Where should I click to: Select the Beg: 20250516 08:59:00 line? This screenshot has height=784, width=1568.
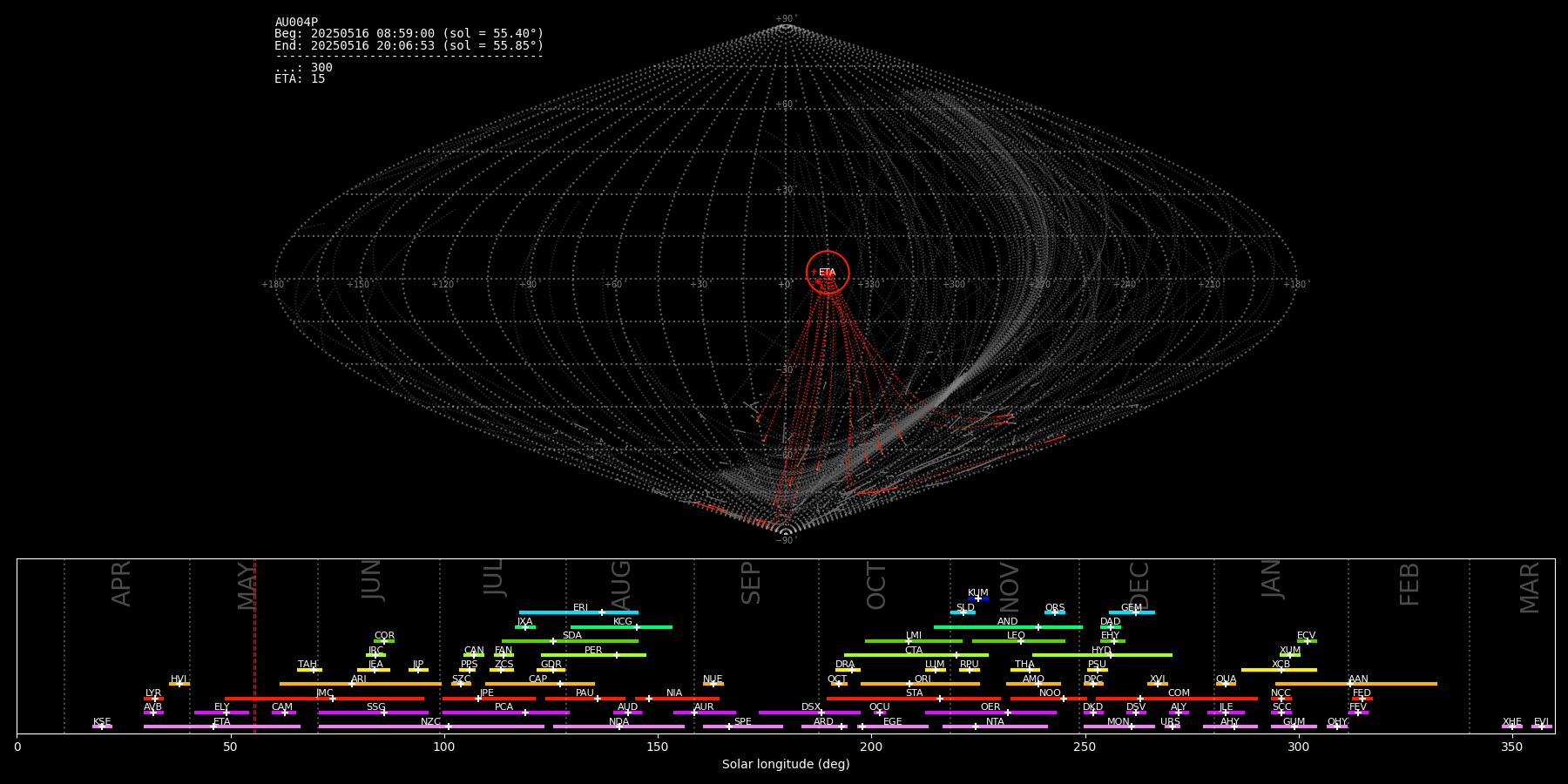pos(409,34)
